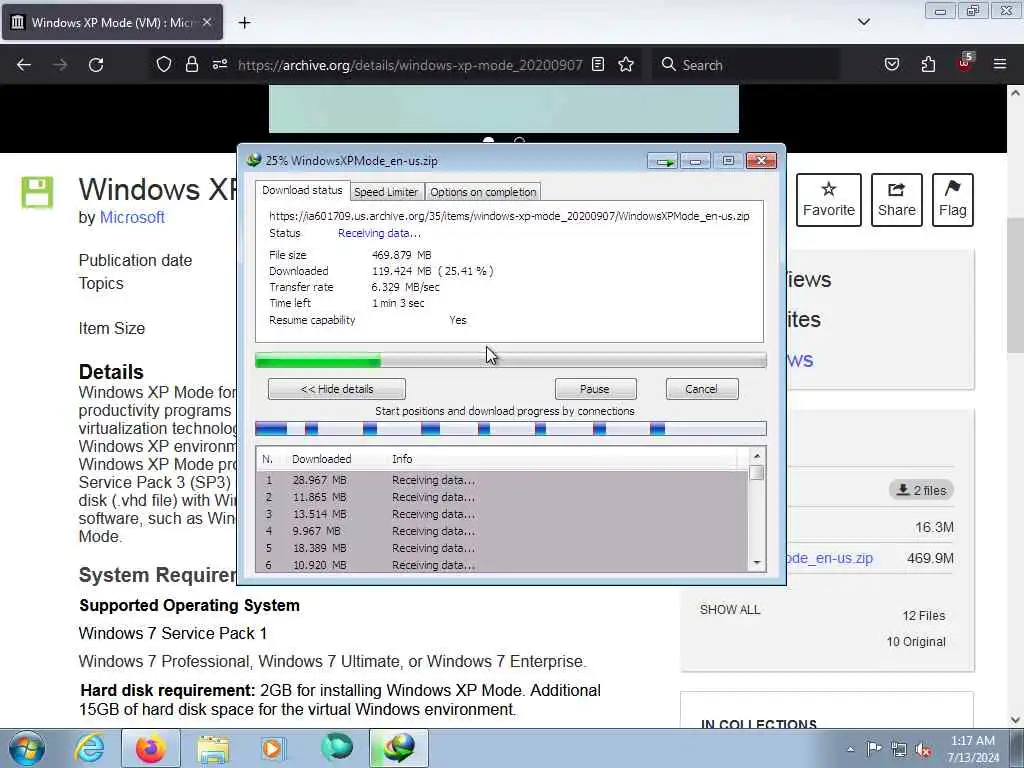Click SHOW ALL files link
Screen dimensions: 1024x768
[x=730, y=610]
